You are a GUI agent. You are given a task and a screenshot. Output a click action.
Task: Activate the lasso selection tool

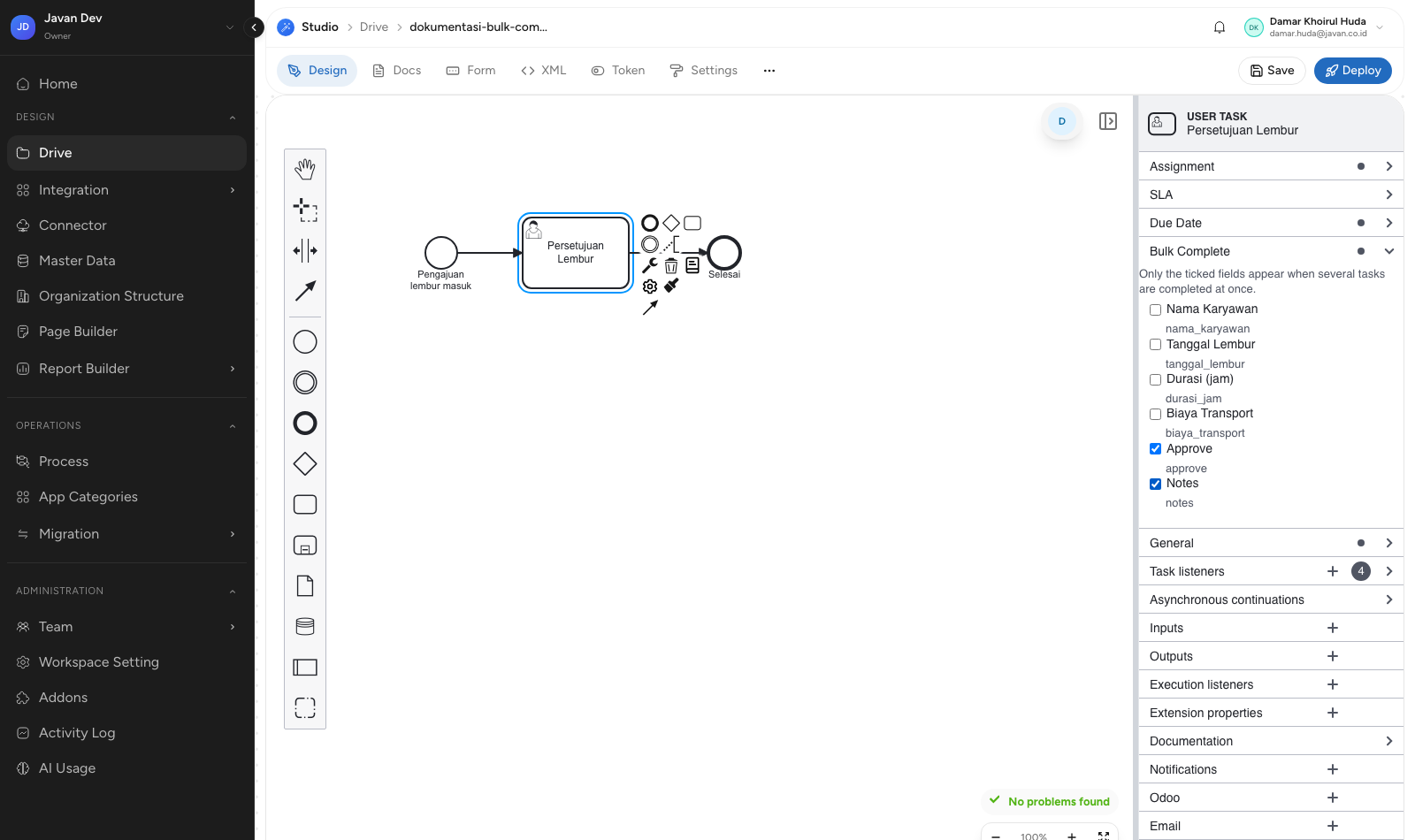305,210
